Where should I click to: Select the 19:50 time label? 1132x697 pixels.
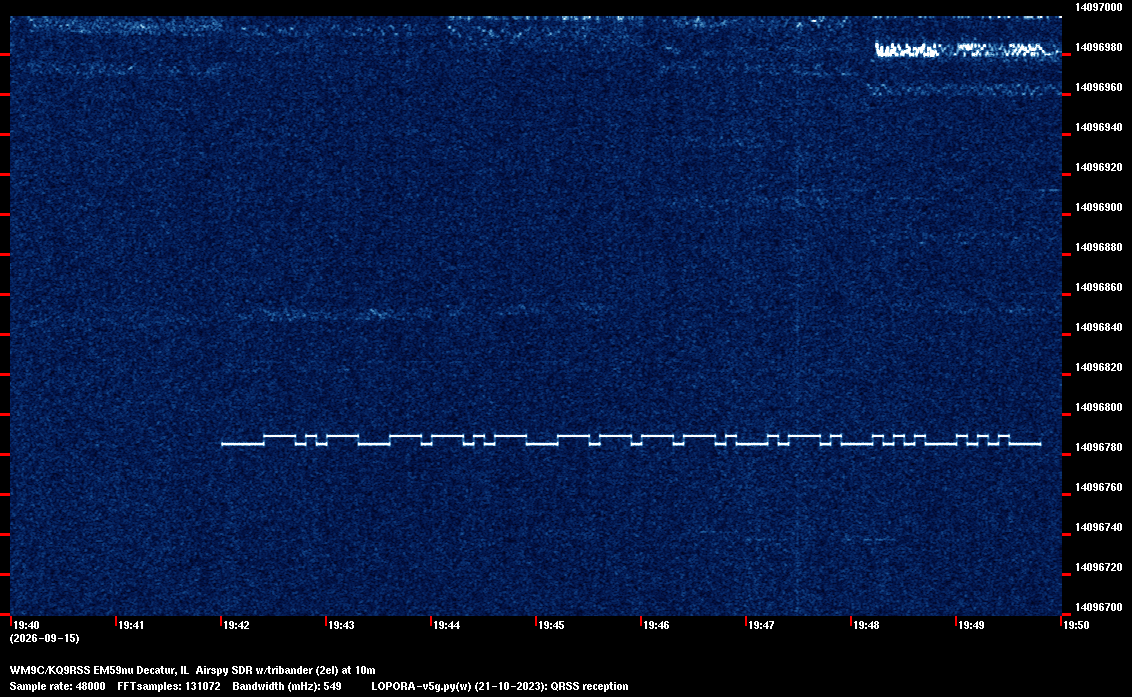1076,625
